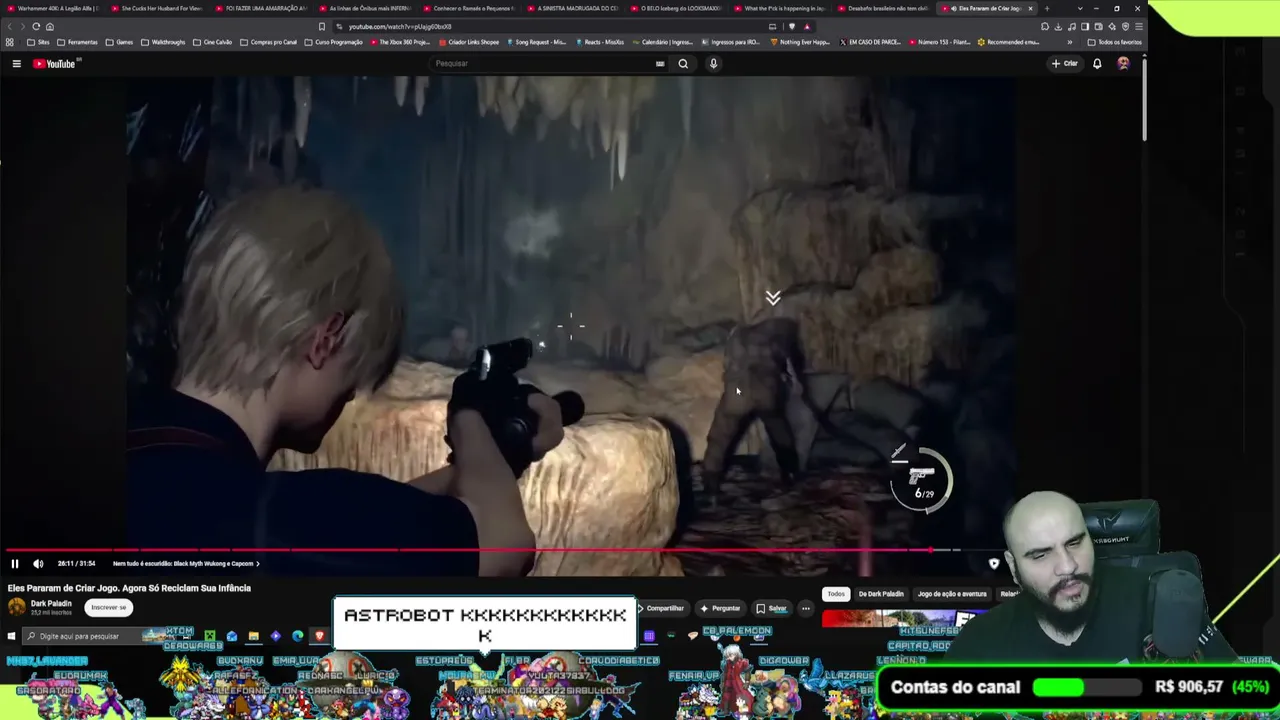Open the Walkthroughs bookmarks folder
The width and height of the screenshot is (1280, 720).
(x=163, y=42)
